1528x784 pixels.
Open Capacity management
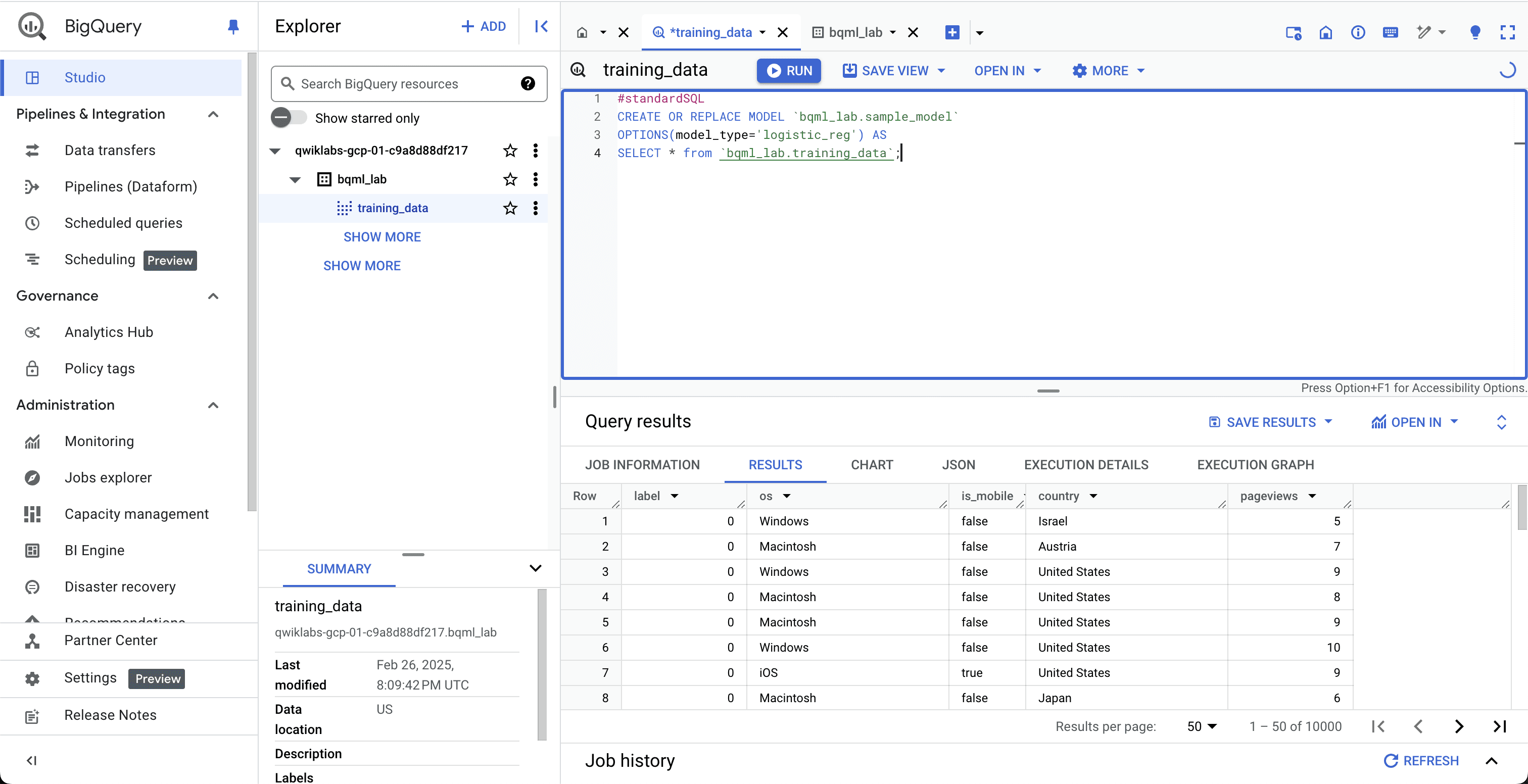136,514
